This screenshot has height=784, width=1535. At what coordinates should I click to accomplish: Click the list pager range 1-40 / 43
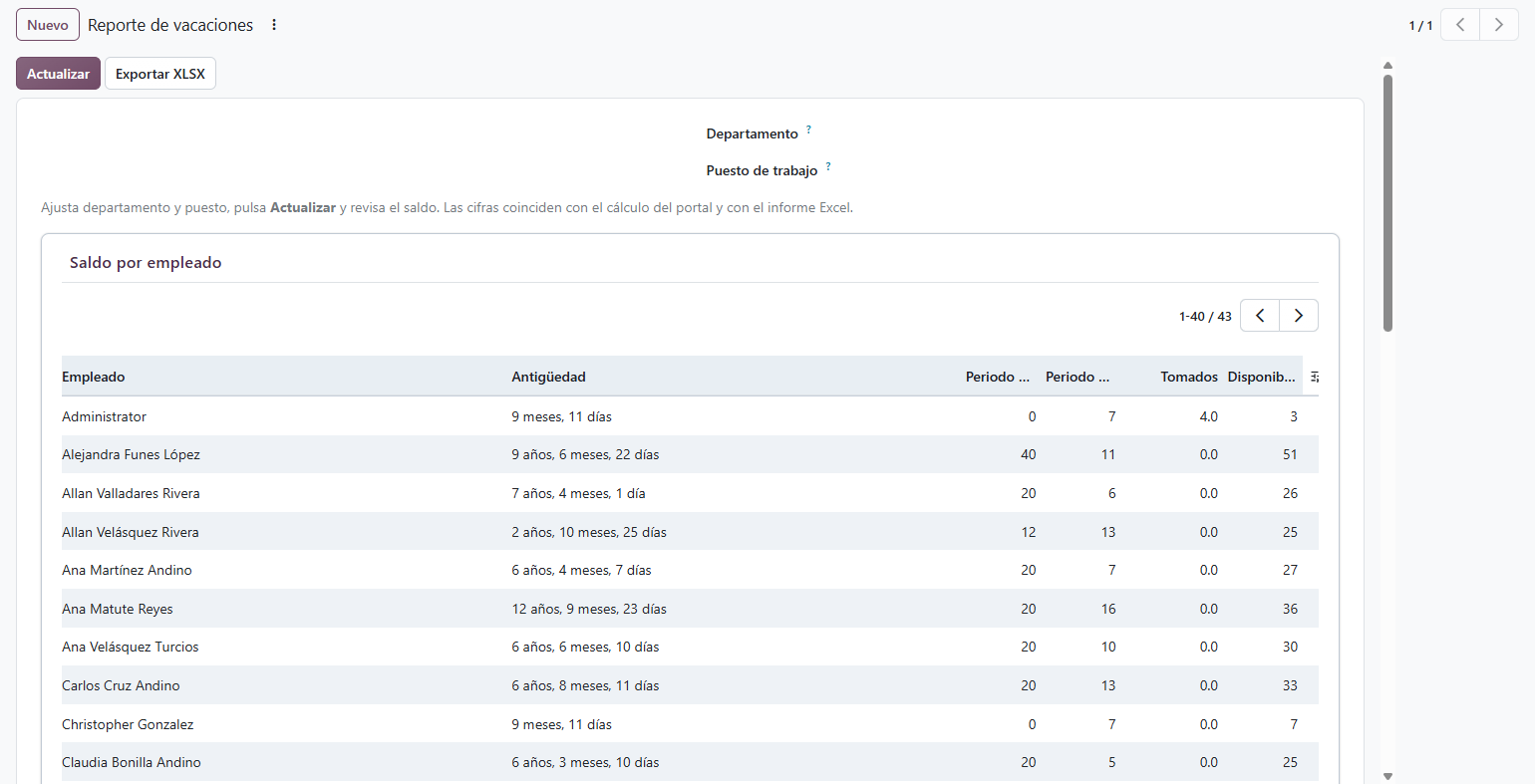[1205, 317]
